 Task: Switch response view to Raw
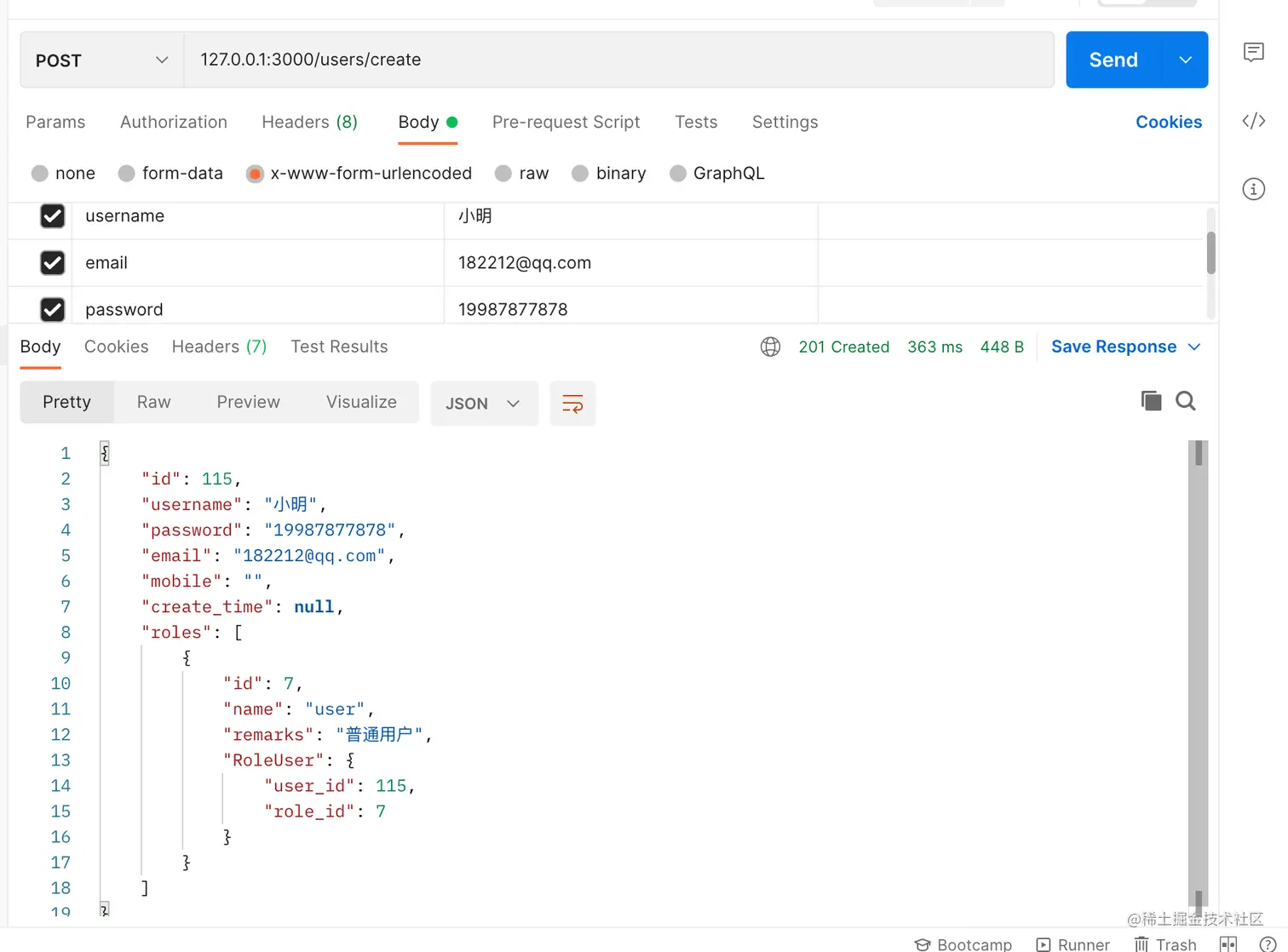[154, 402]
